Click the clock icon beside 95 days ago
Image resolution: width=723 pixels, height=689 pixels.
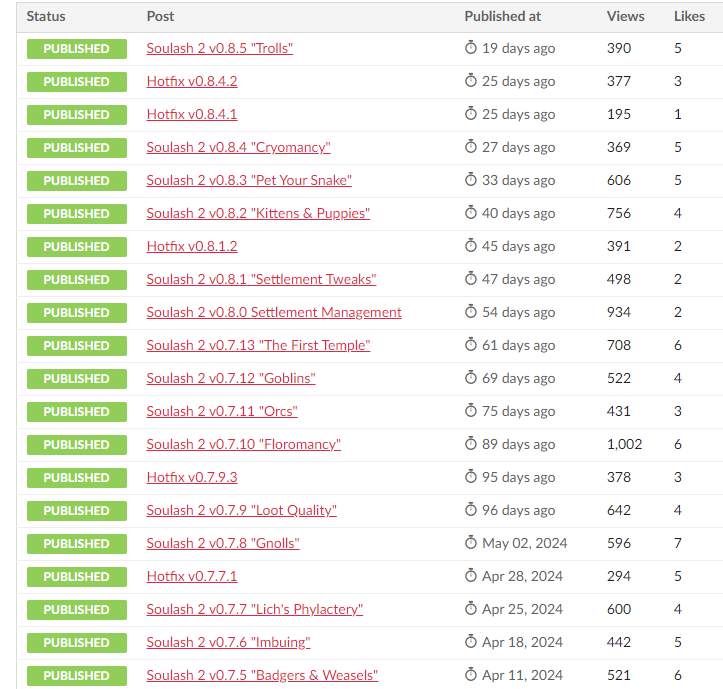tap(471, 476)
